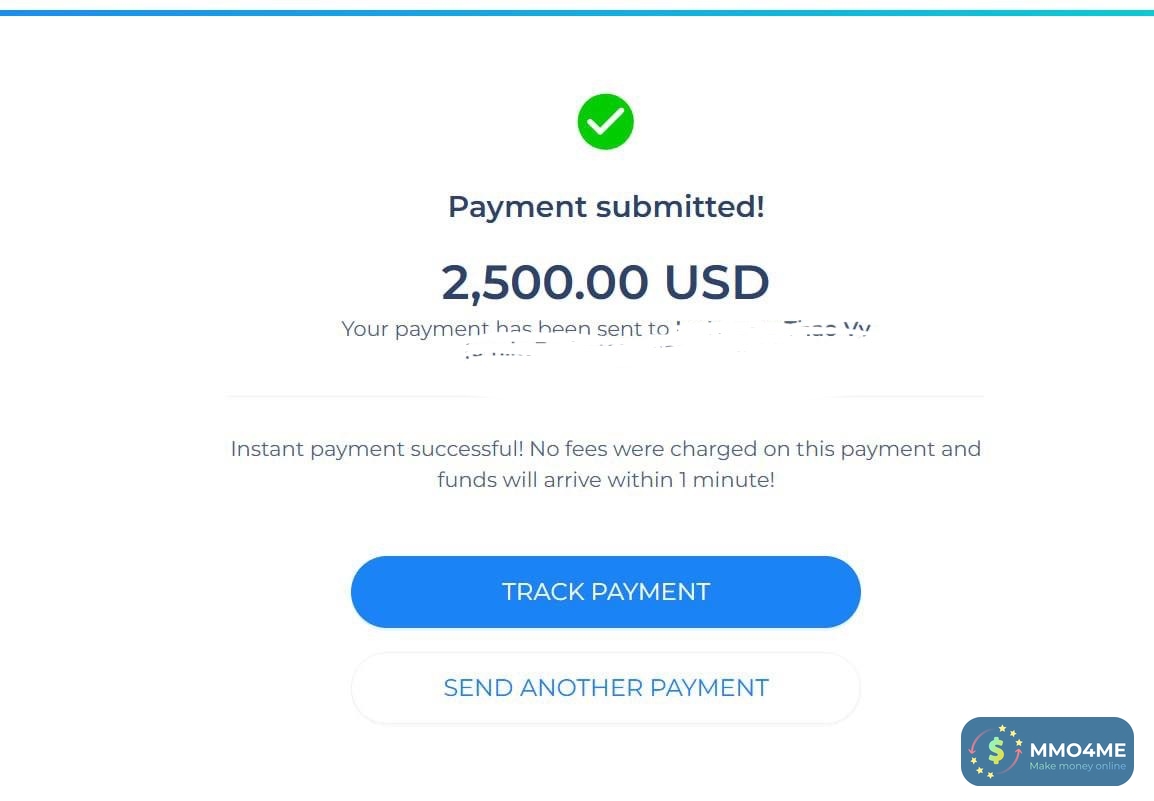Click the "Instant payment successful!" sentence
This screenshot has height=801, width=1154.
377,449
